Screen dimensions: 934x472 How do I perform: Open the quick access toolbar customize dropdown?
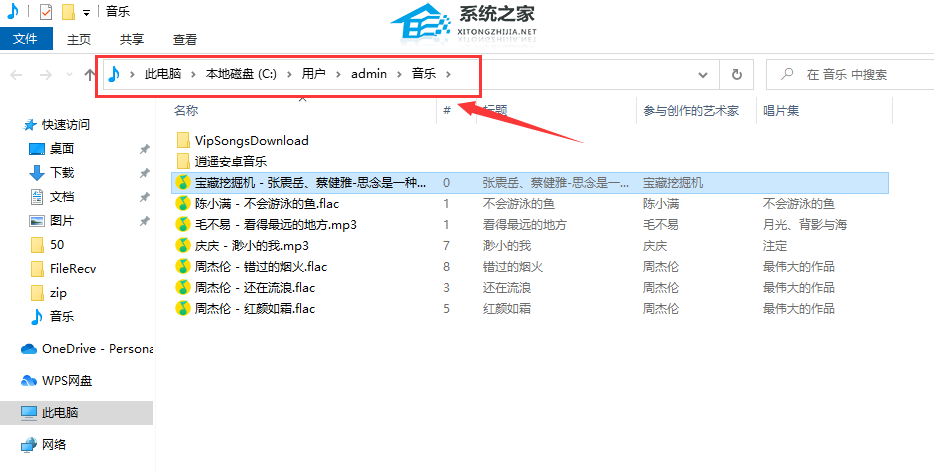click(x=87, y=12)
